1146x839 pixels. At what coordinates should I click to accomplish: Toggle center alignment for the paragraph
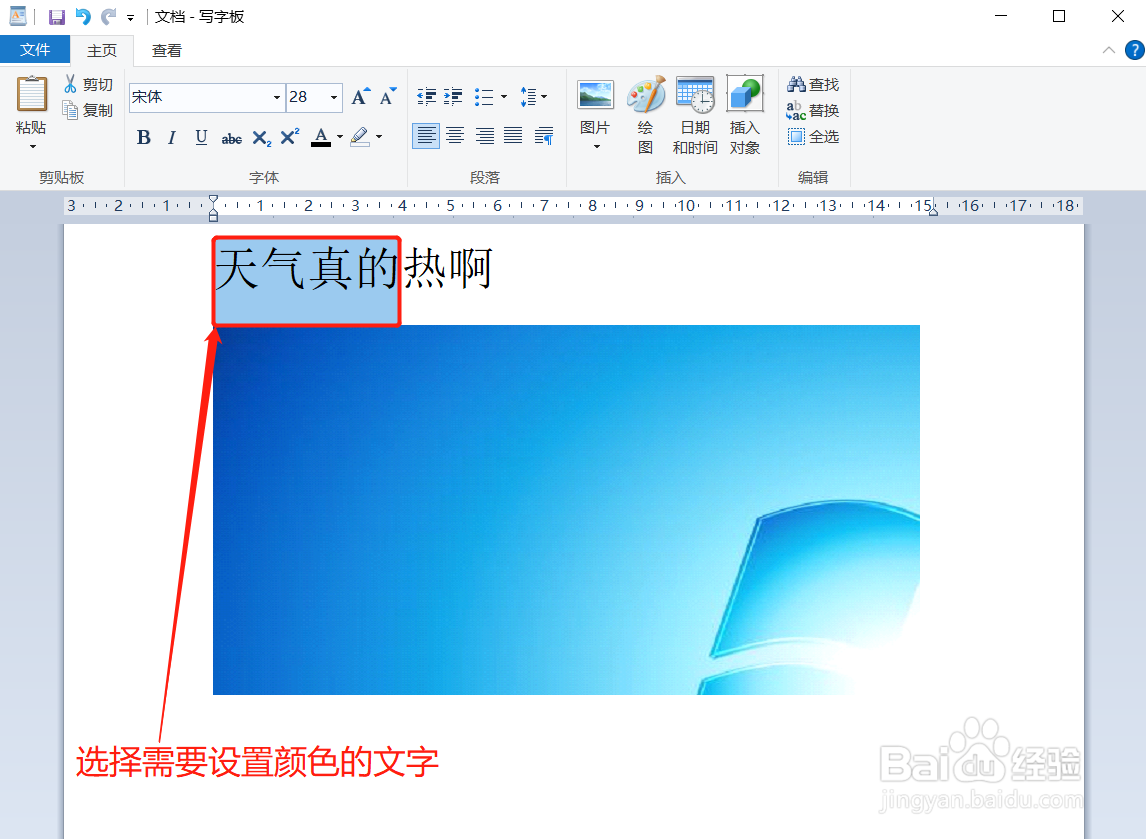click(x=455, y=135)
